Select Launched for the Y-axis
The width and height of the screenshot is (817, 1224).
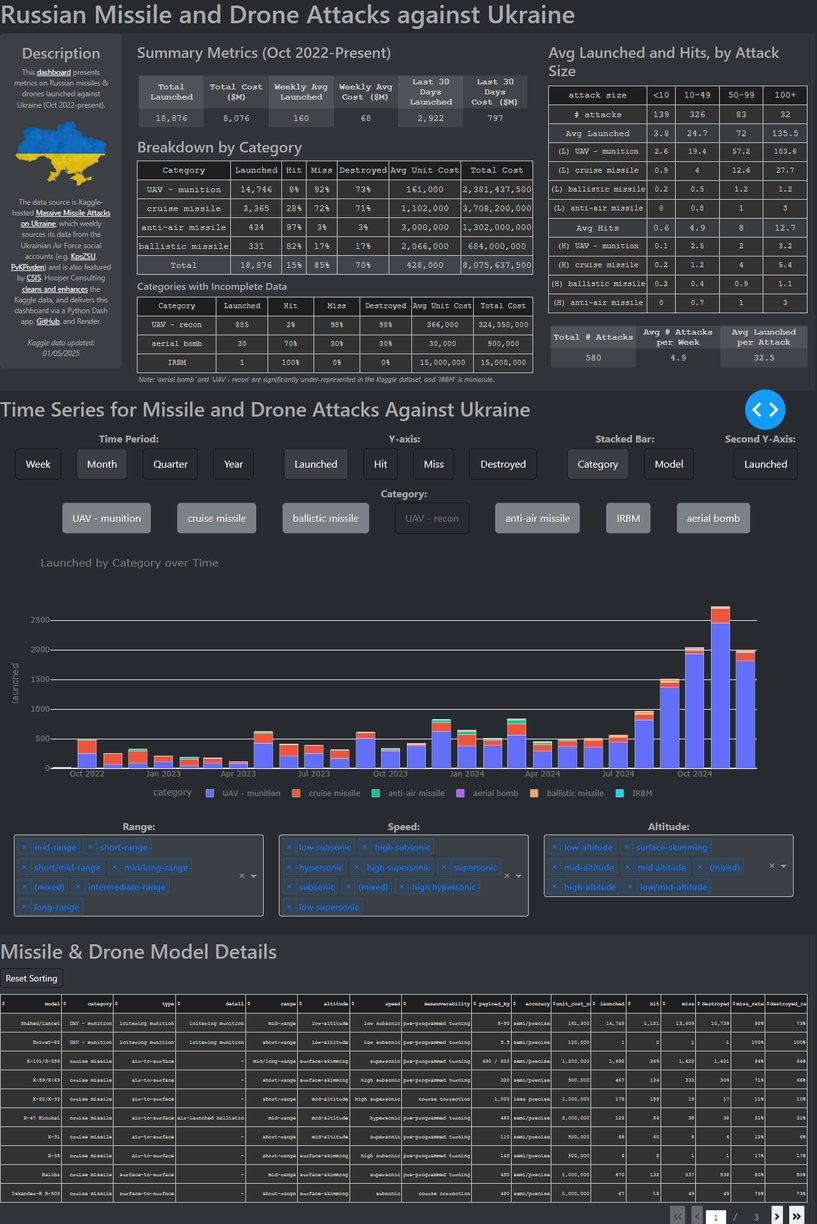[316, 464]
